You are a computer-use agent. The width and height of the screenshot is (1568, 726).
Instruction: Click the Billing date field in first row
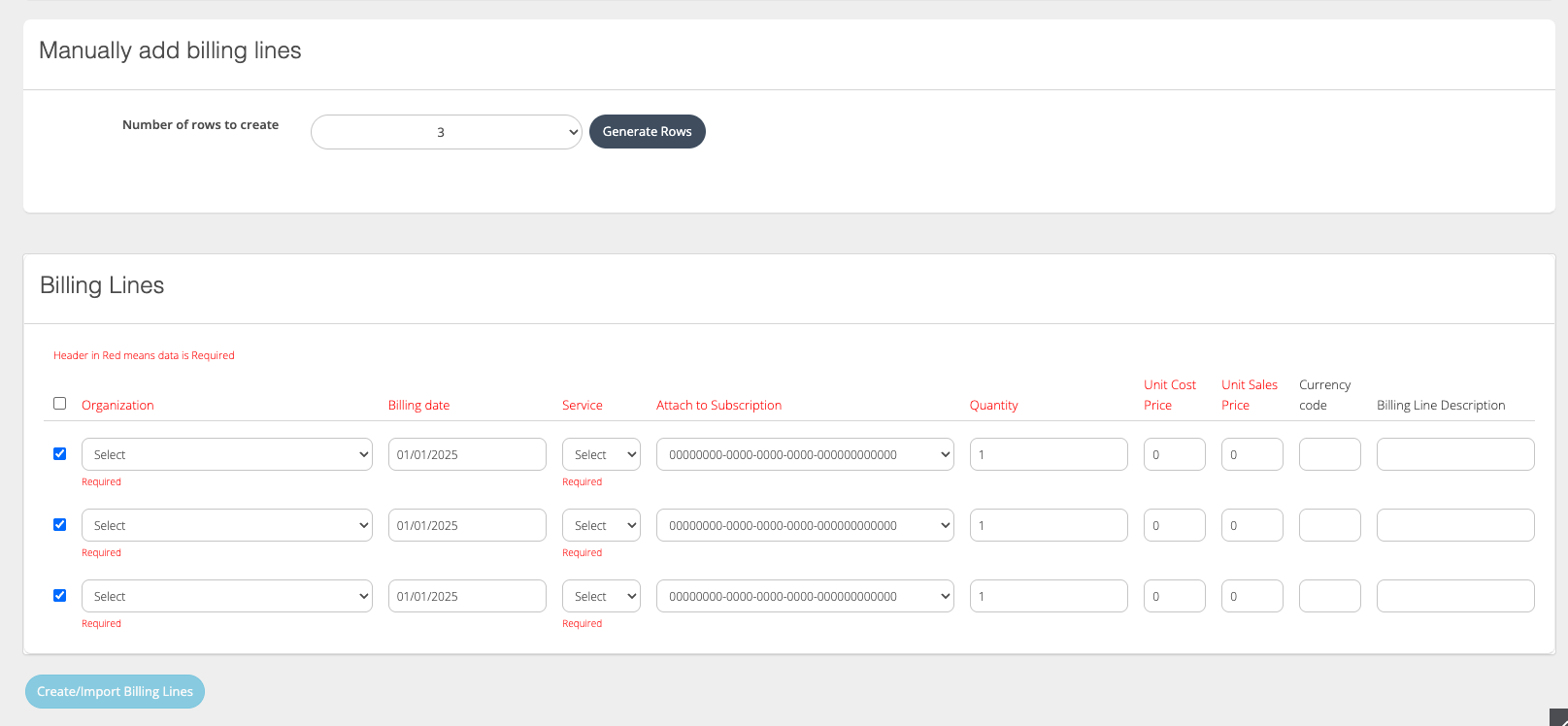pos(467,454)
